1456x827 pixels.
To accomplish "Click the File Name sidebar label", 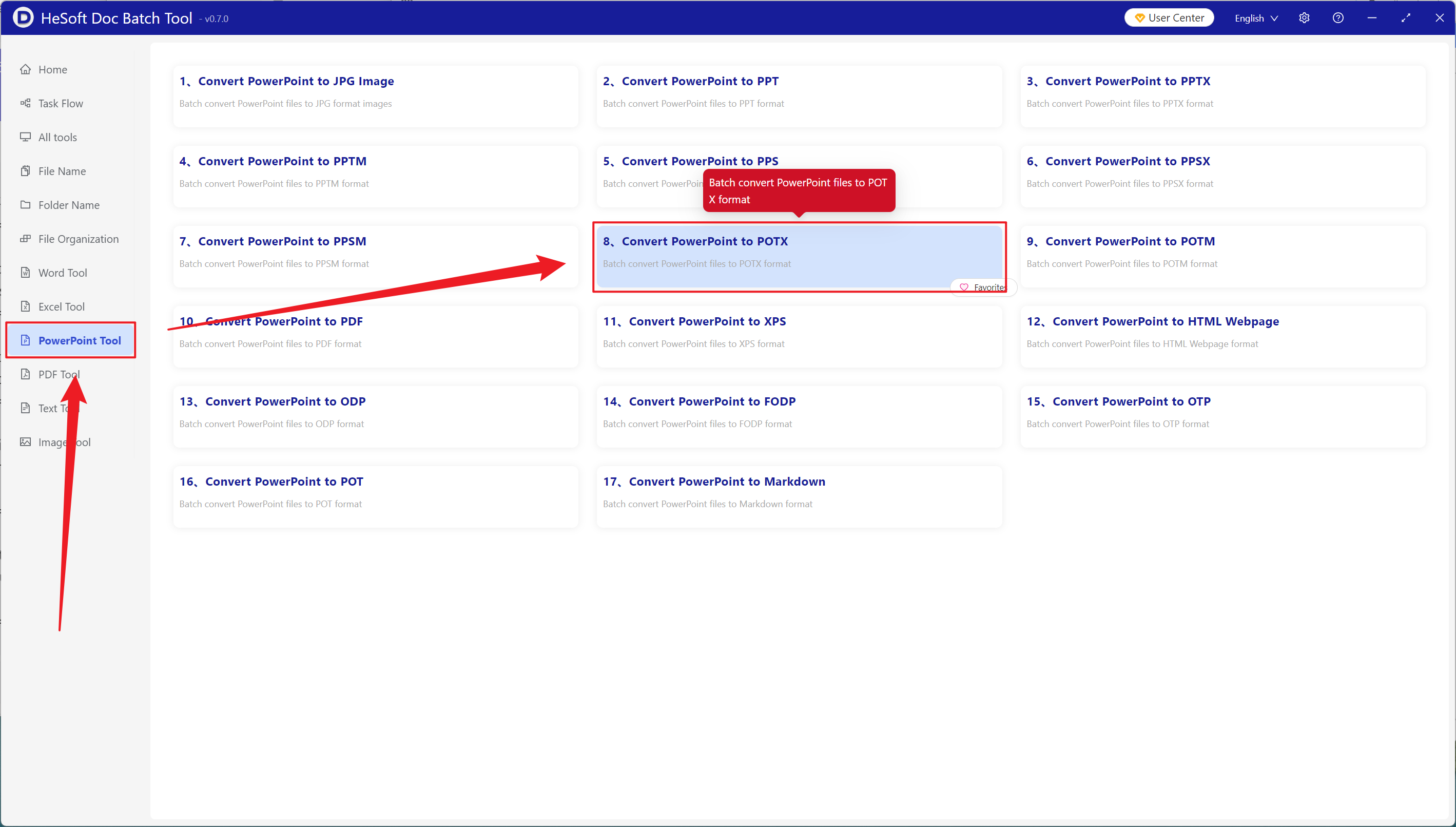I will pos(62,171).
